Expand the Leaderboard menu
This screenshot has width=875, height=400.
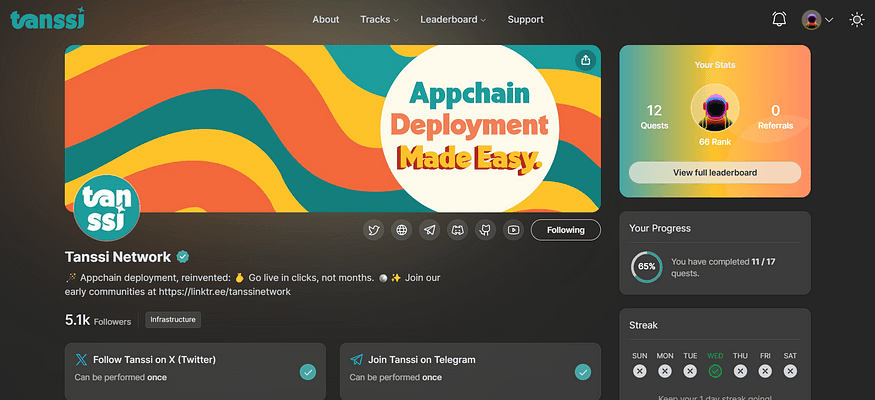[x=453, y=20]
